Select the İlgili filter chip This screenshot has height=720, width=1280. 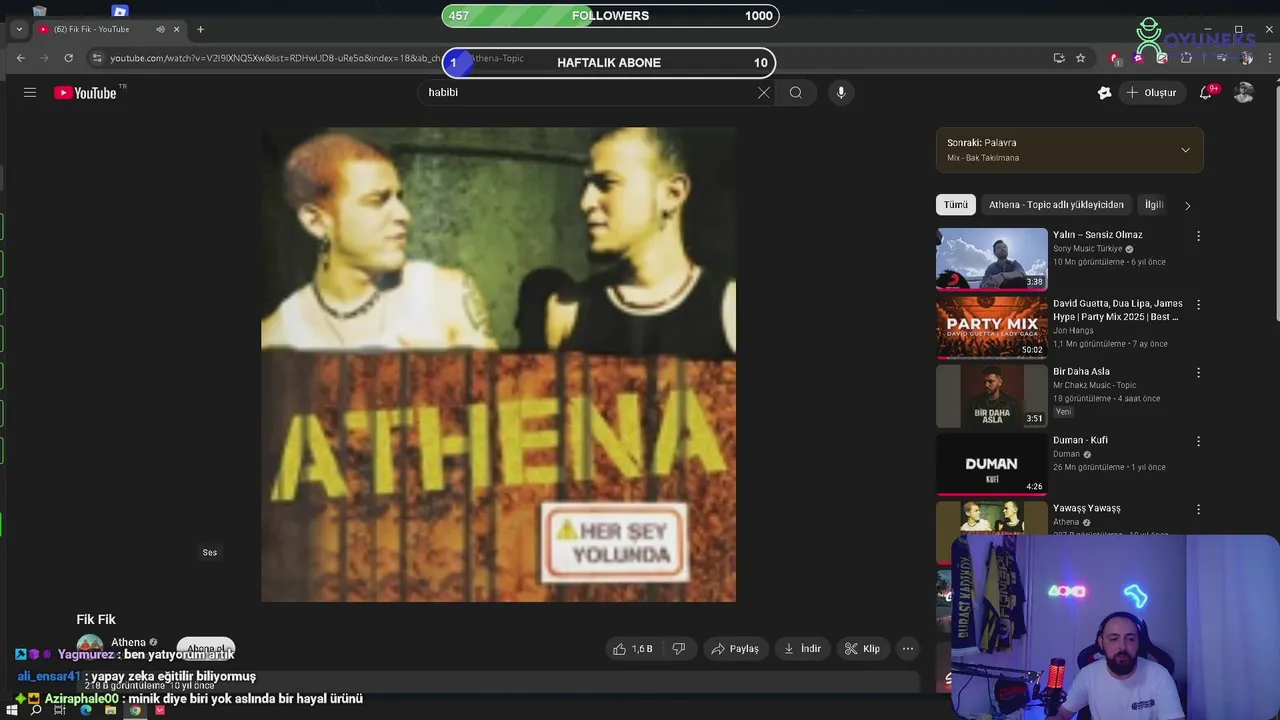(x=1154, y=205)
